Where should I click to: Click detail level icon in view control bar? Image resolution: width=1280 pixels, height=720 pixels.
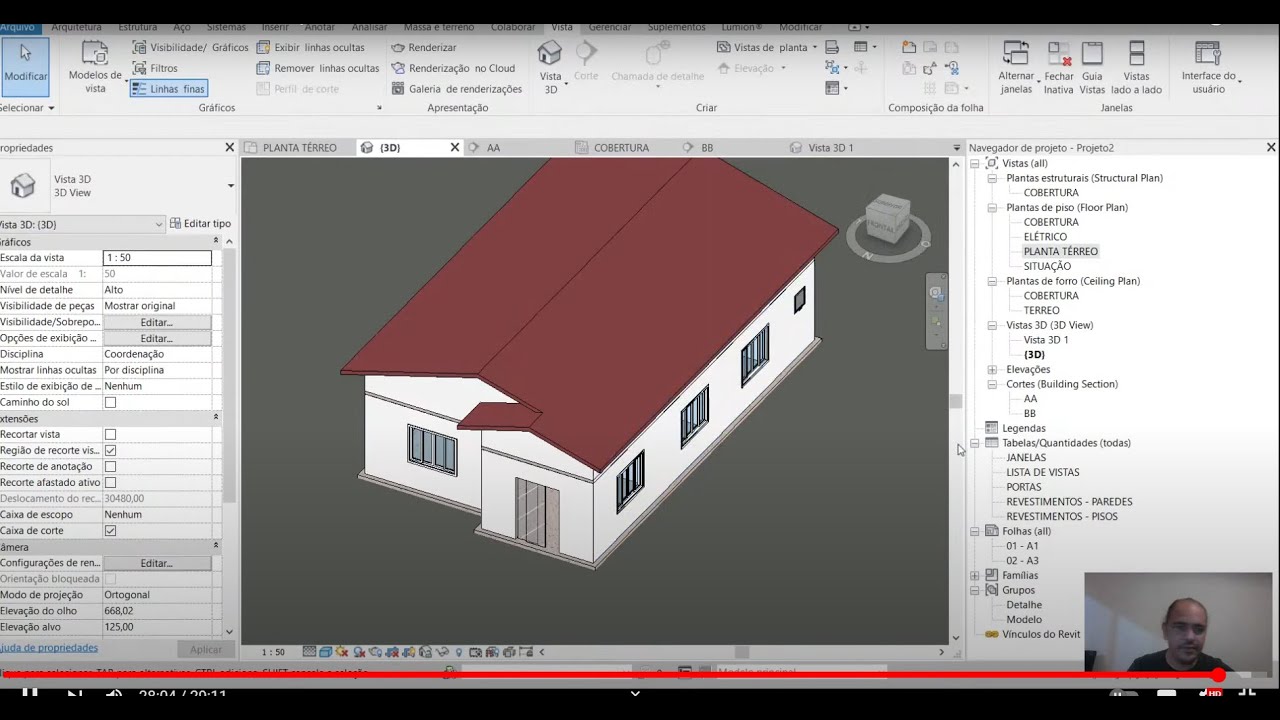tap(309, 652)
